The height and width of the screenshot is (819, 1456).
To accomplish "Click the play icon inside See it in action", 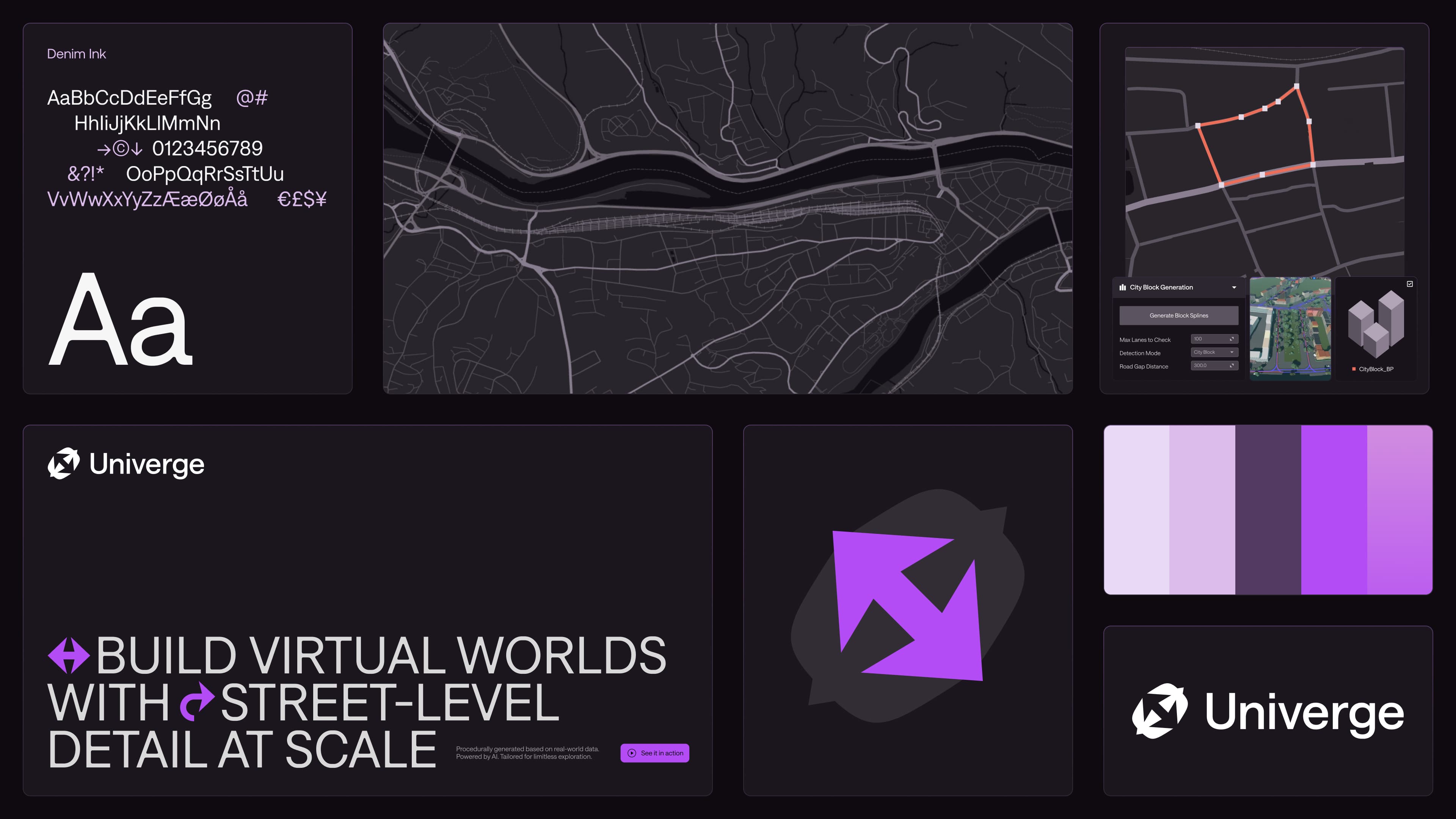I will click(x=632, y=753).
